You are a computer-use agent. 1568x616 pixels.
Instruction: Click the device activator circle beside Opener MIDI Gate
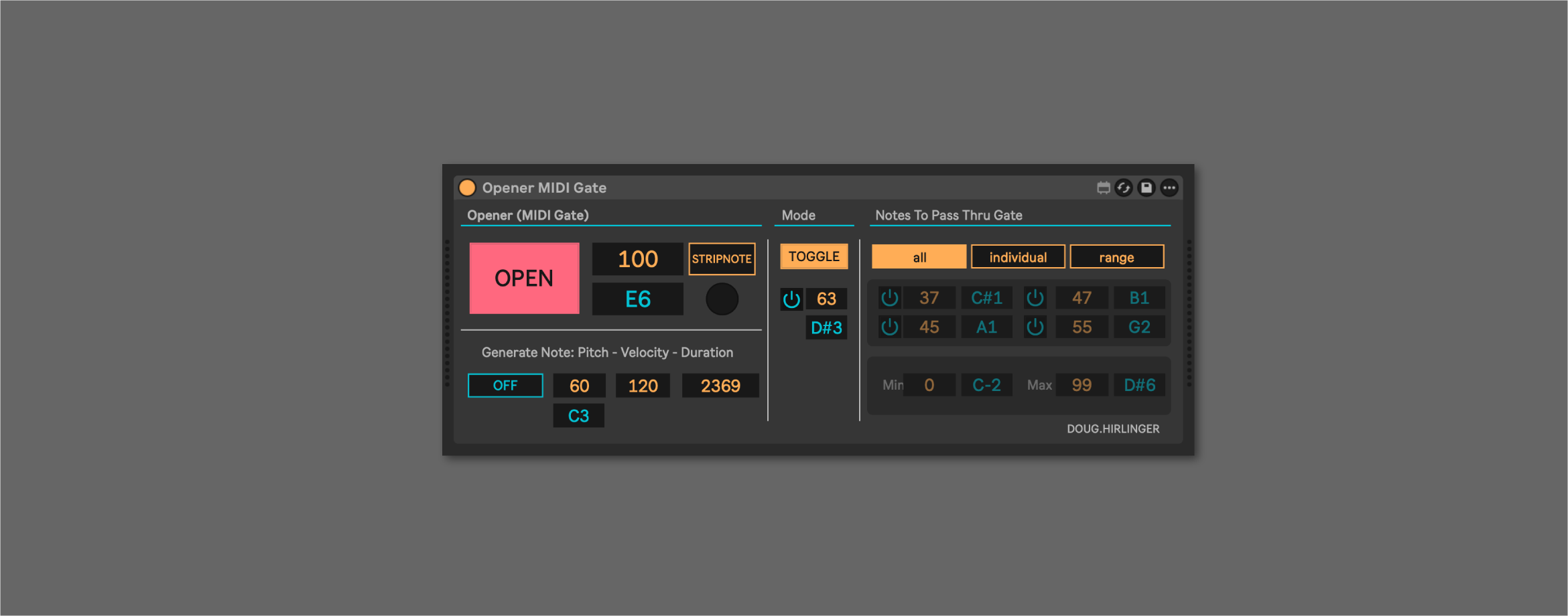467,187
